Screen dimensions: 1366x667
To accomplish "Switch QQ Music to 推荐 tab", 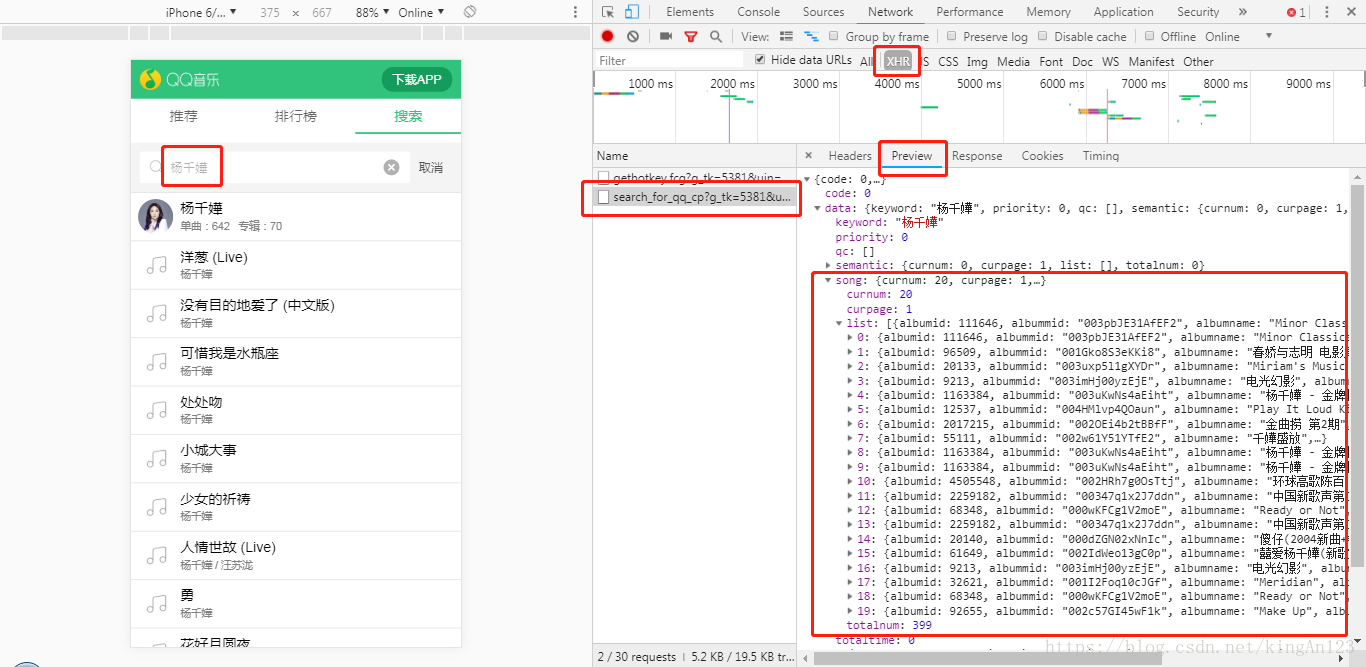I will click(184, 116).
